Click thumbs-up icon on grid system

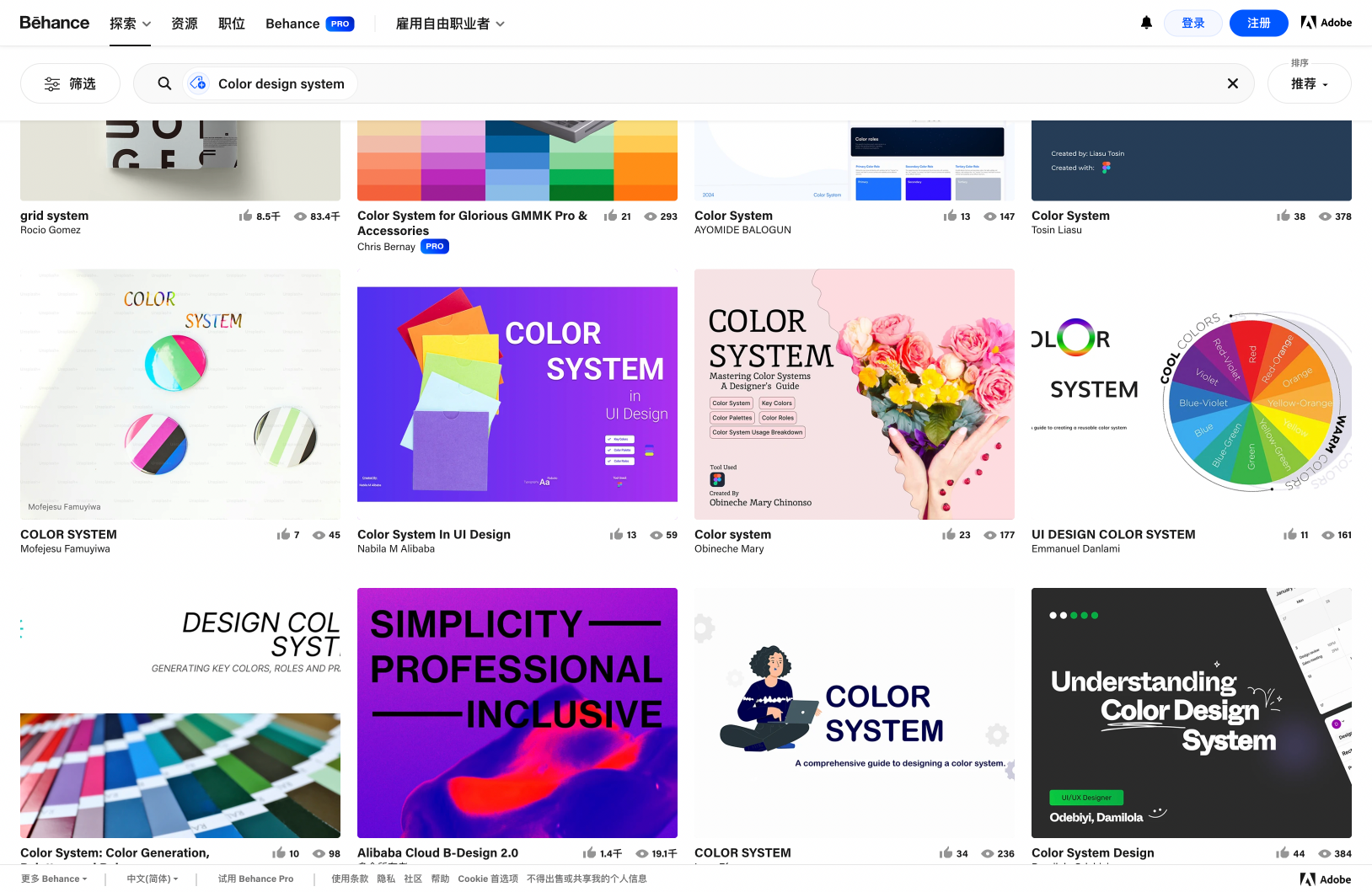click(x=245, y=216)
